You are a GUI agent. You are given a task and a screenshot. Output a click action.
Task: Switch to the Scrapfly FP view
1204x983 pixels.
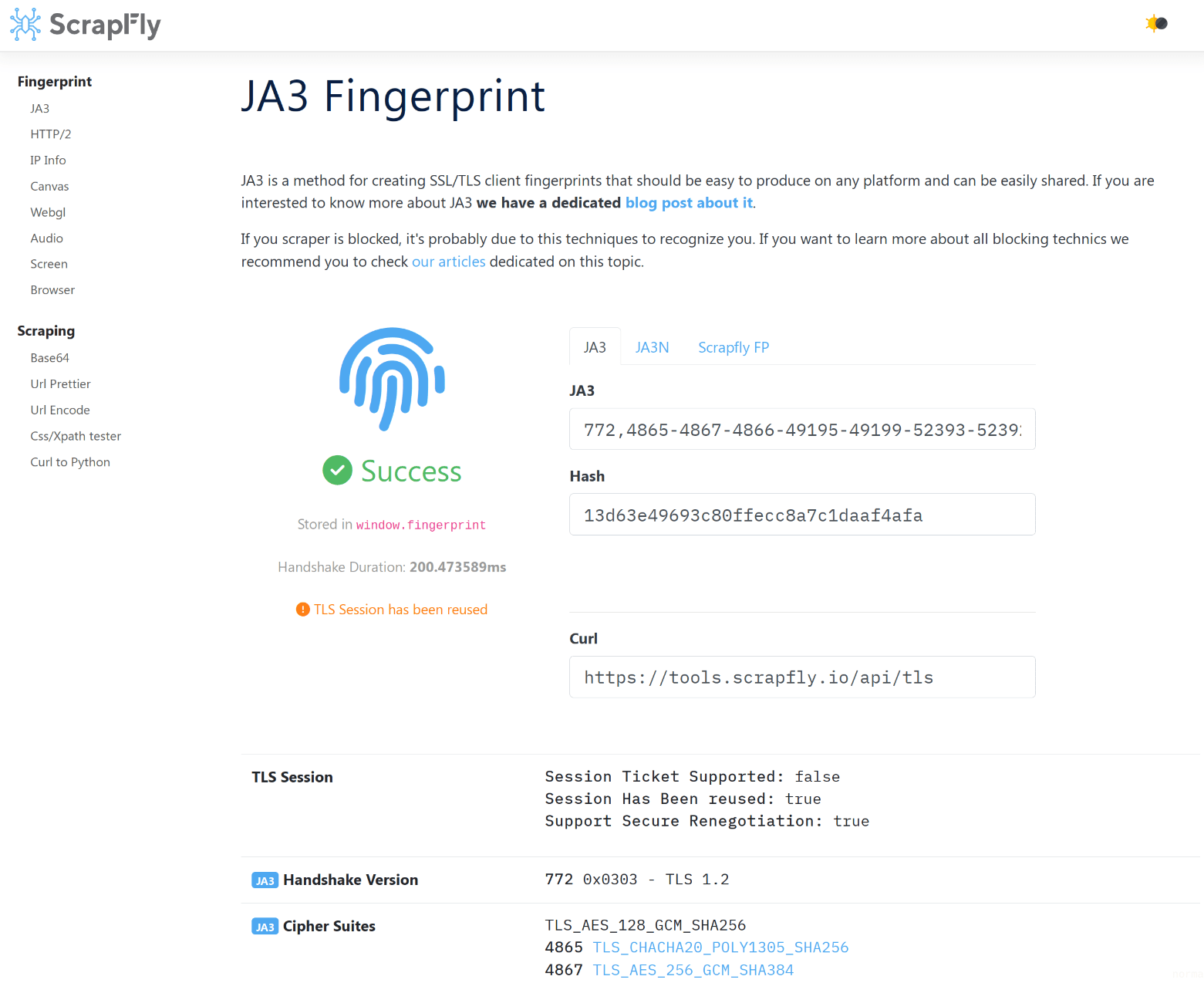(733, 347)
